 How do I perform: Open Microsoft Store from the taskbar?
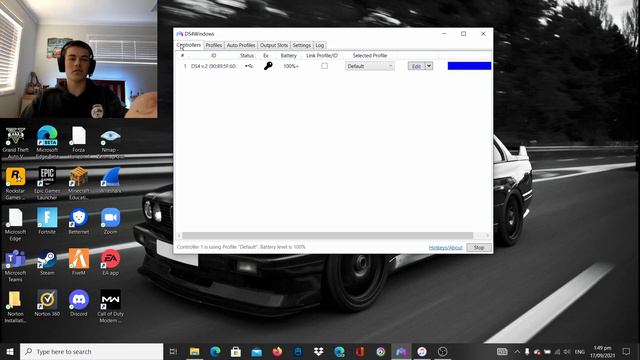point(236,351)
